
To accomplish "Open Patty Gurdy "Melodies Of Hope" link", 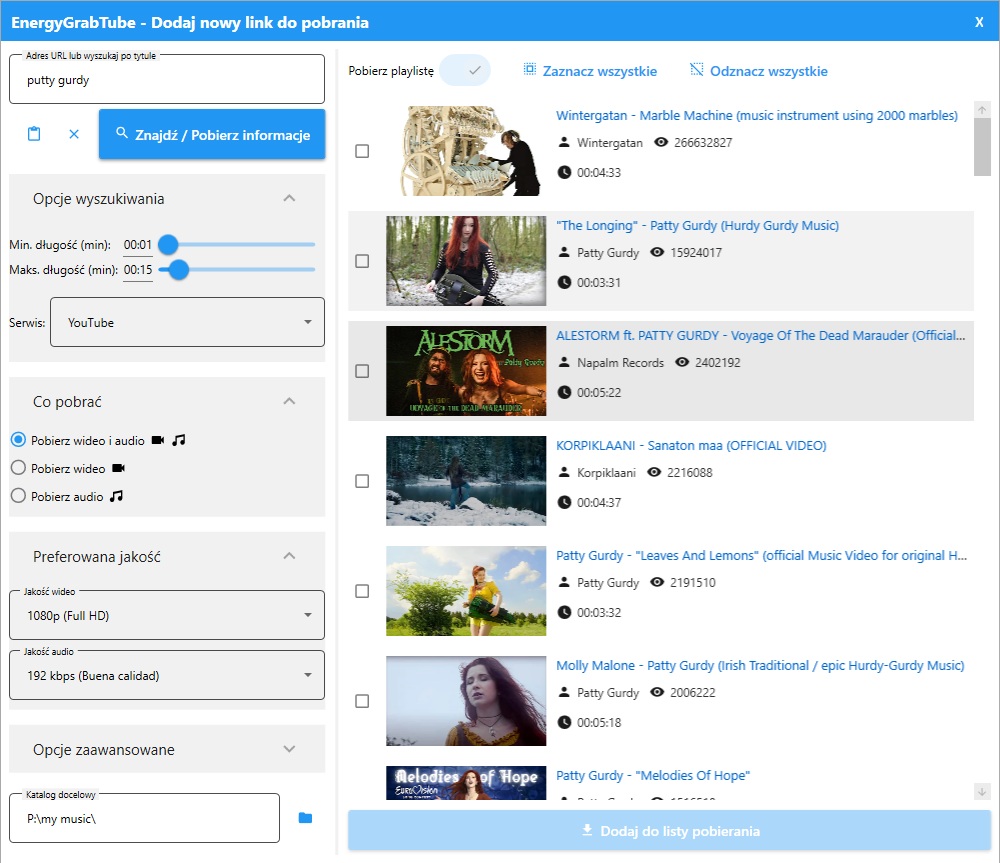I will [652, 776].
